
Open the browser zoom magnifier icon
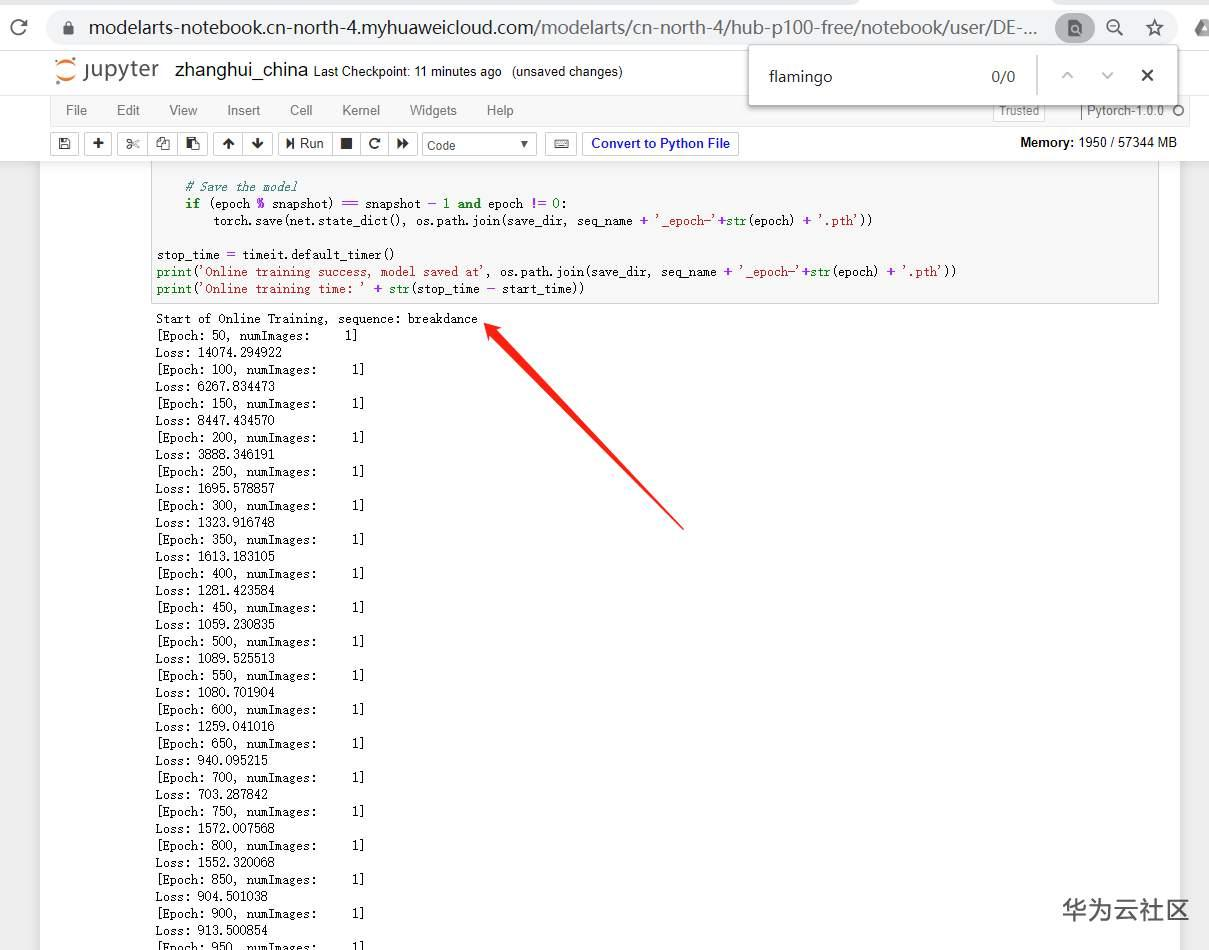(x=1115, y=28)
